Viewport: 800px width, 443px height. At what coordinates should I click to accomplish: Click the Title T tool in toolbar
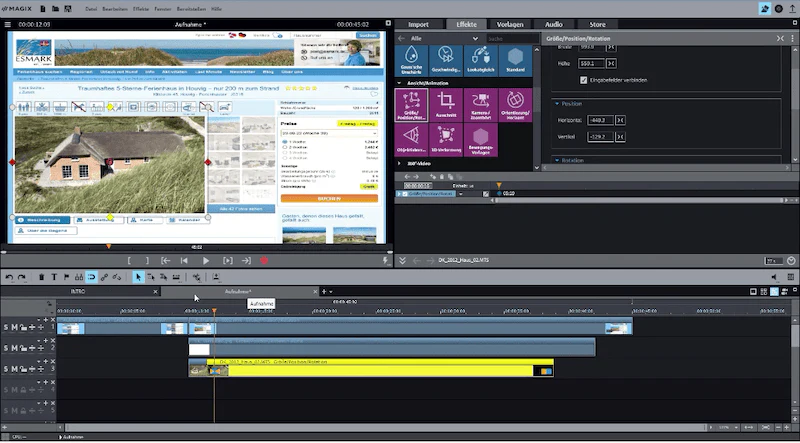point(54,277)
